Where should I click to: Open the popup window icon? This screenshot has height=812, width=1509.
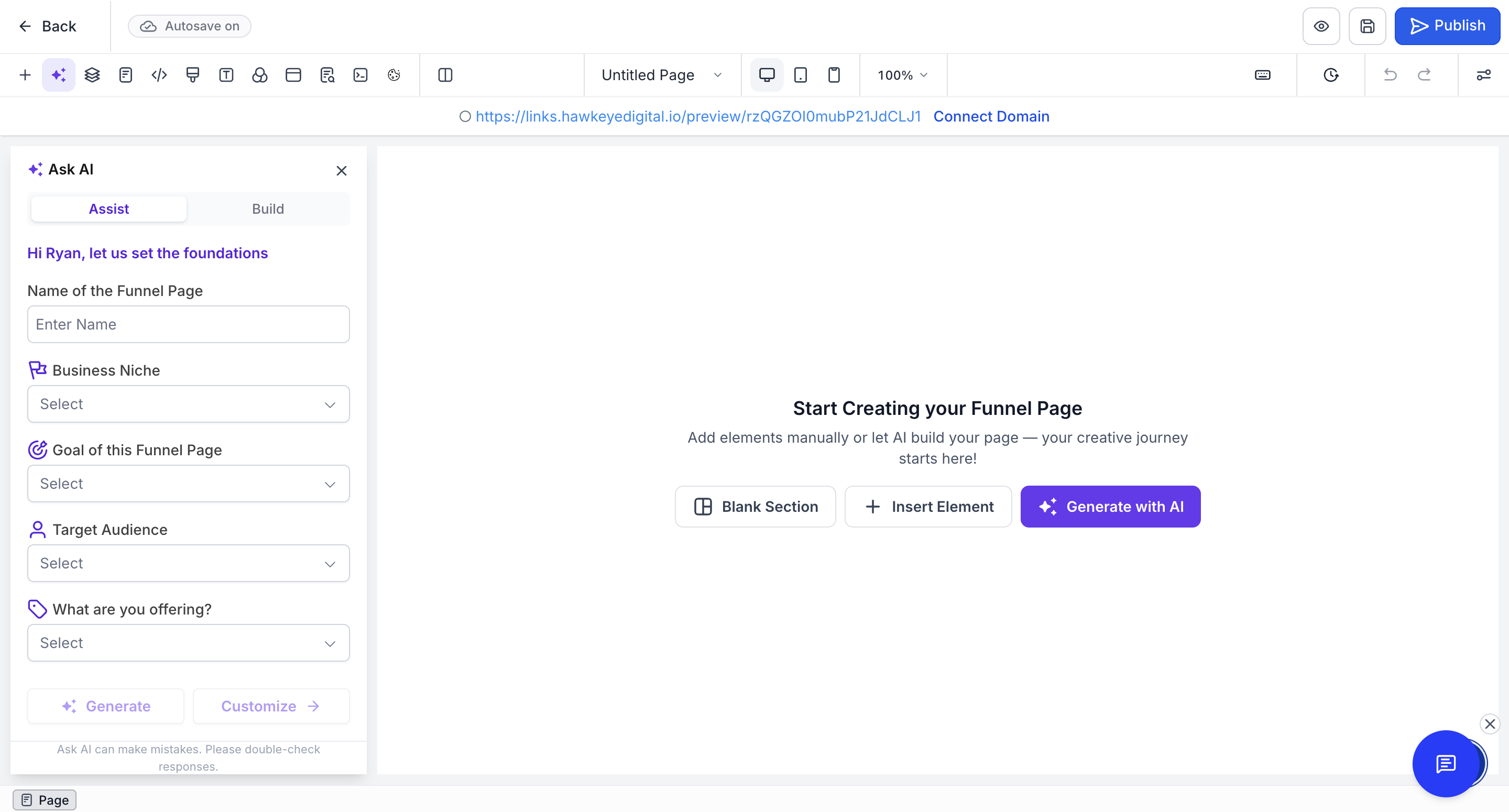pyautogui.click(x=293, y=75)
